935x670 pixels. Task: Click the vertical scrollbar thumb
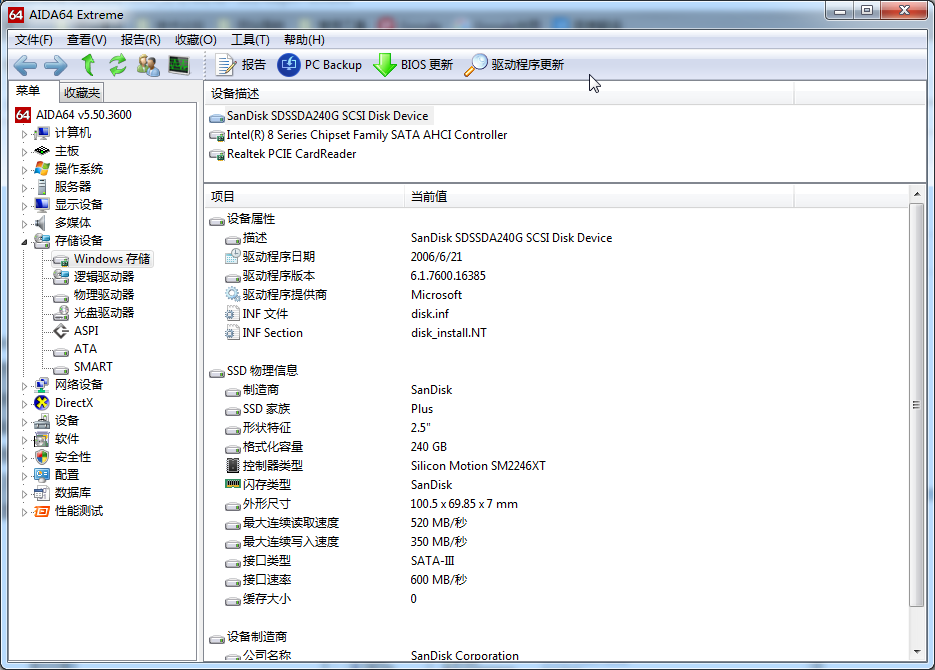point(917,405)
